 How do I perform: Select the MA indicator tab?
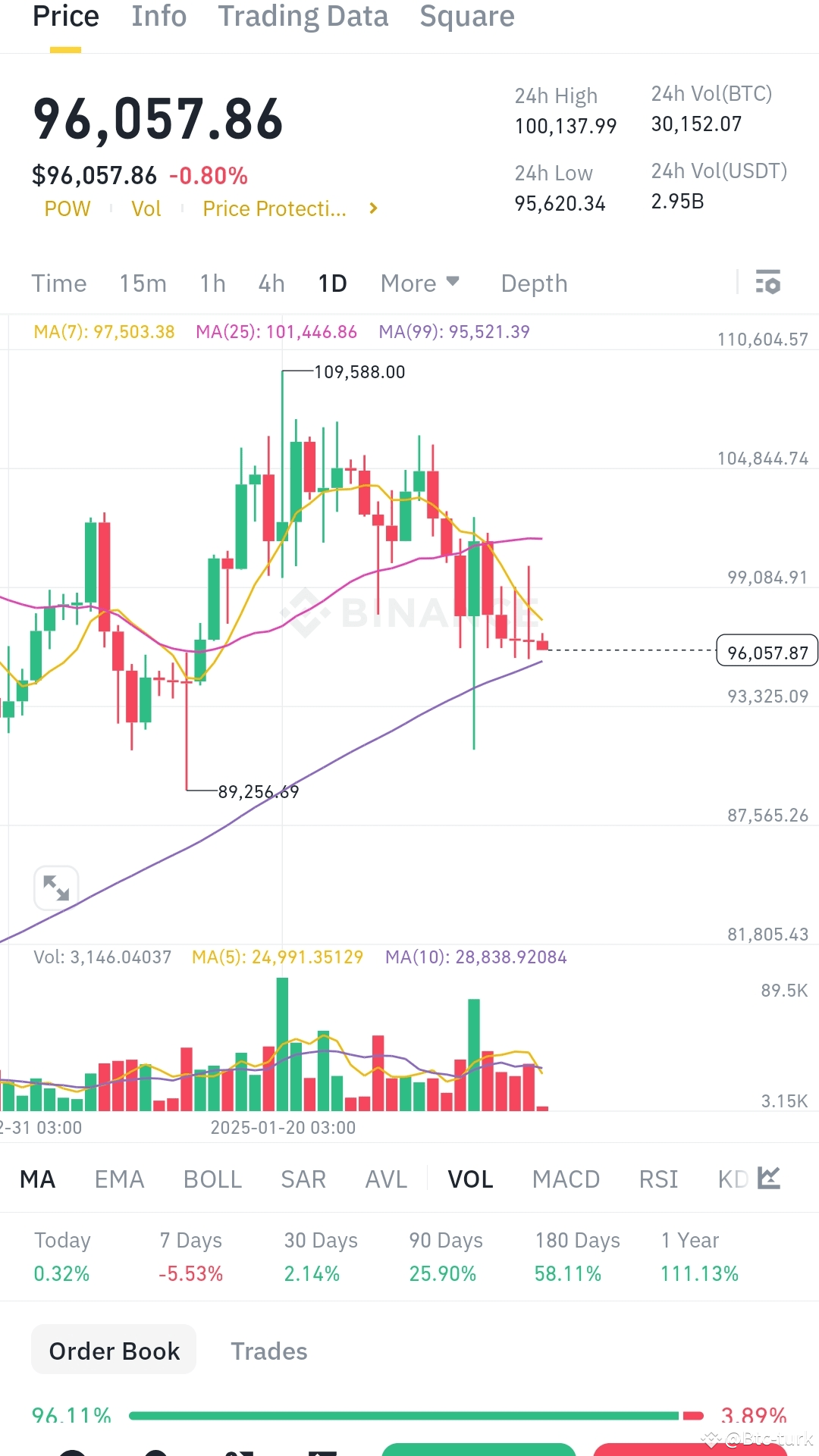[37, 1179]
